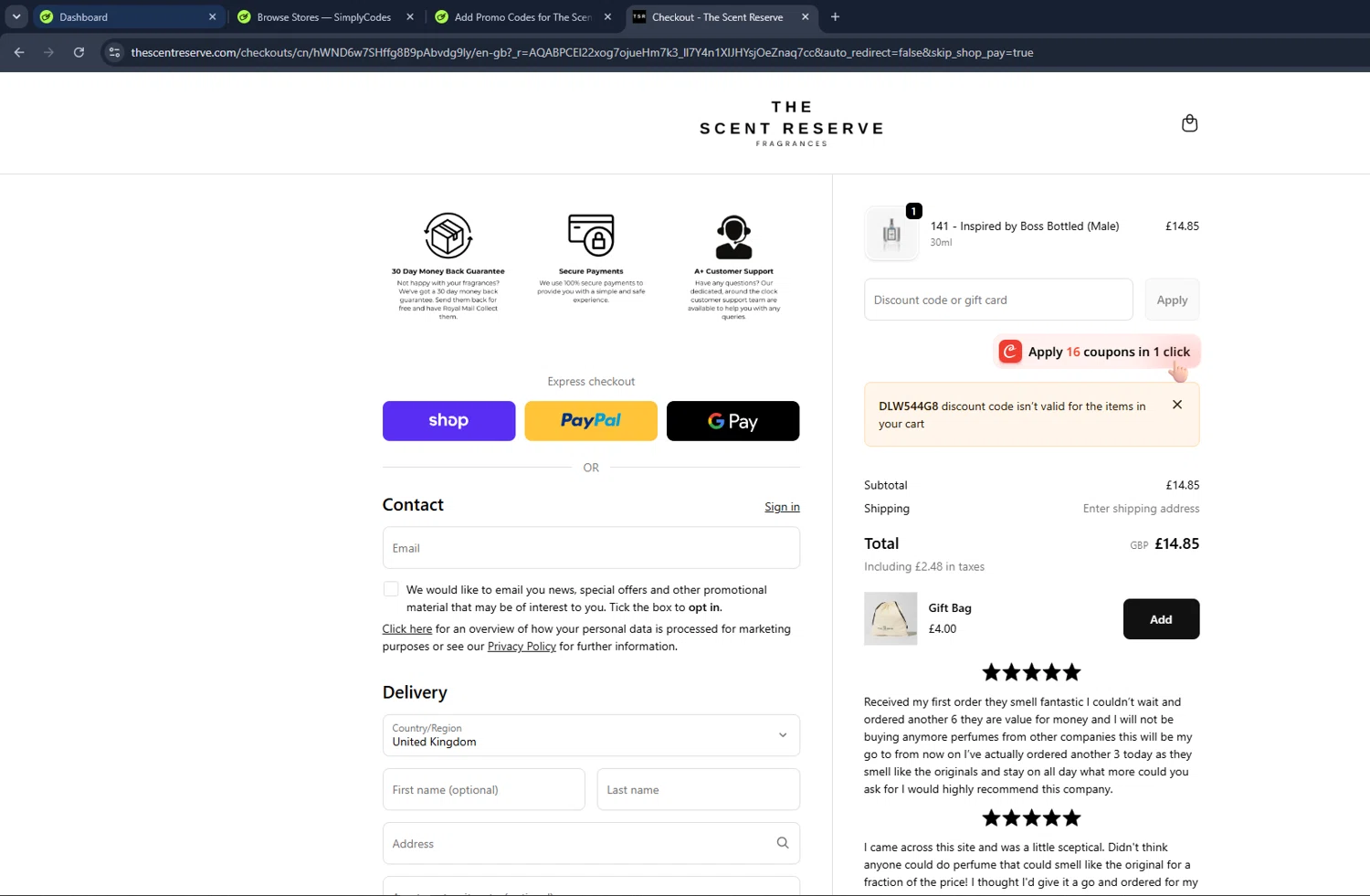
Task: Click The Scent Reserve logo
Action: (x=792, y=123)
